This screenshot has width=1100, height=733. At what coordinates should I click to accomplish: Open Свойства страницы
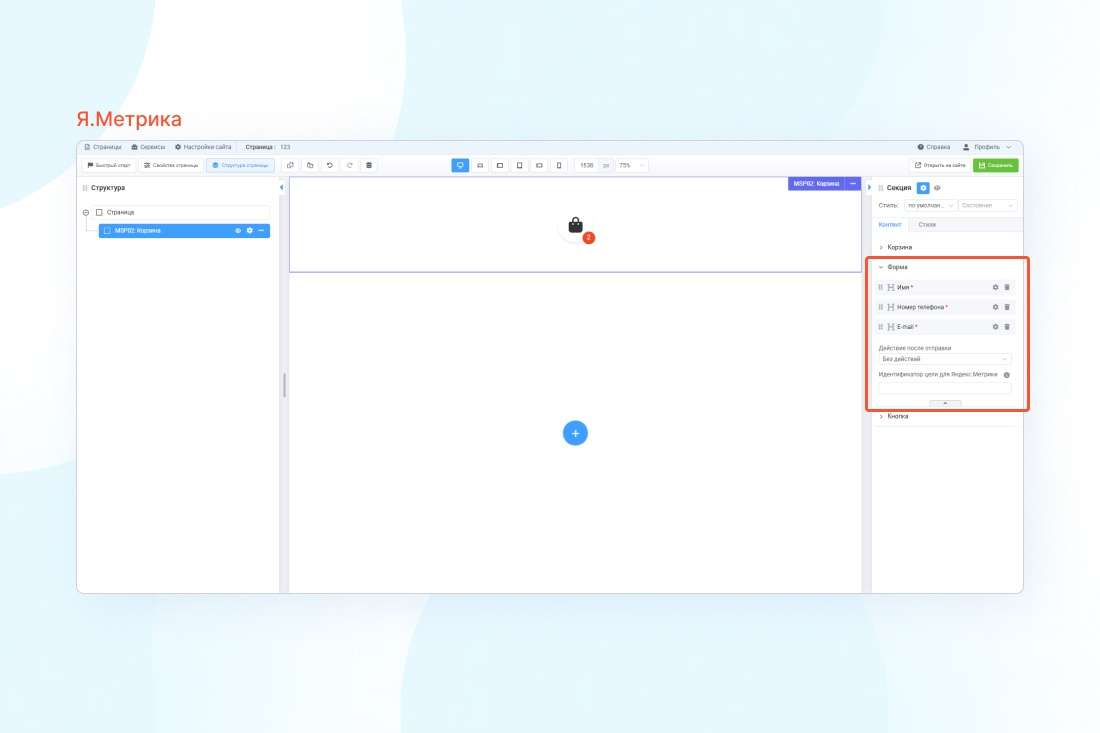[171, 166]
